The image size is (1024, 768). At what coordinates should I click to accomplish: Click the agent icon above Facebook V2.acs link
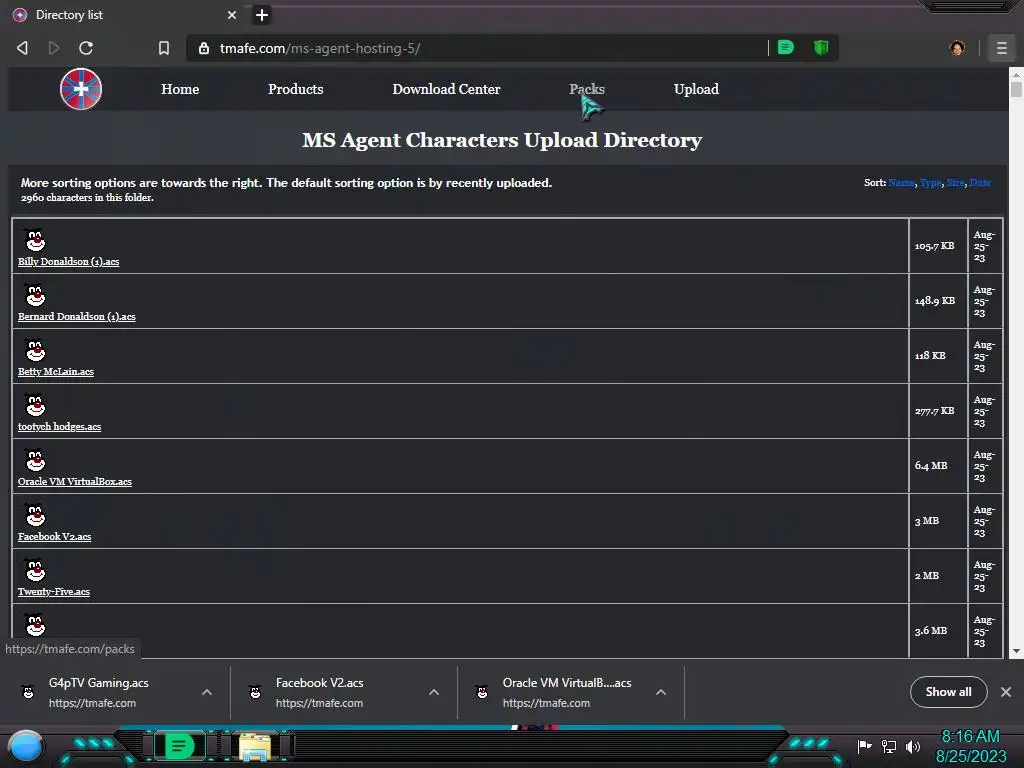coord(35,515)
